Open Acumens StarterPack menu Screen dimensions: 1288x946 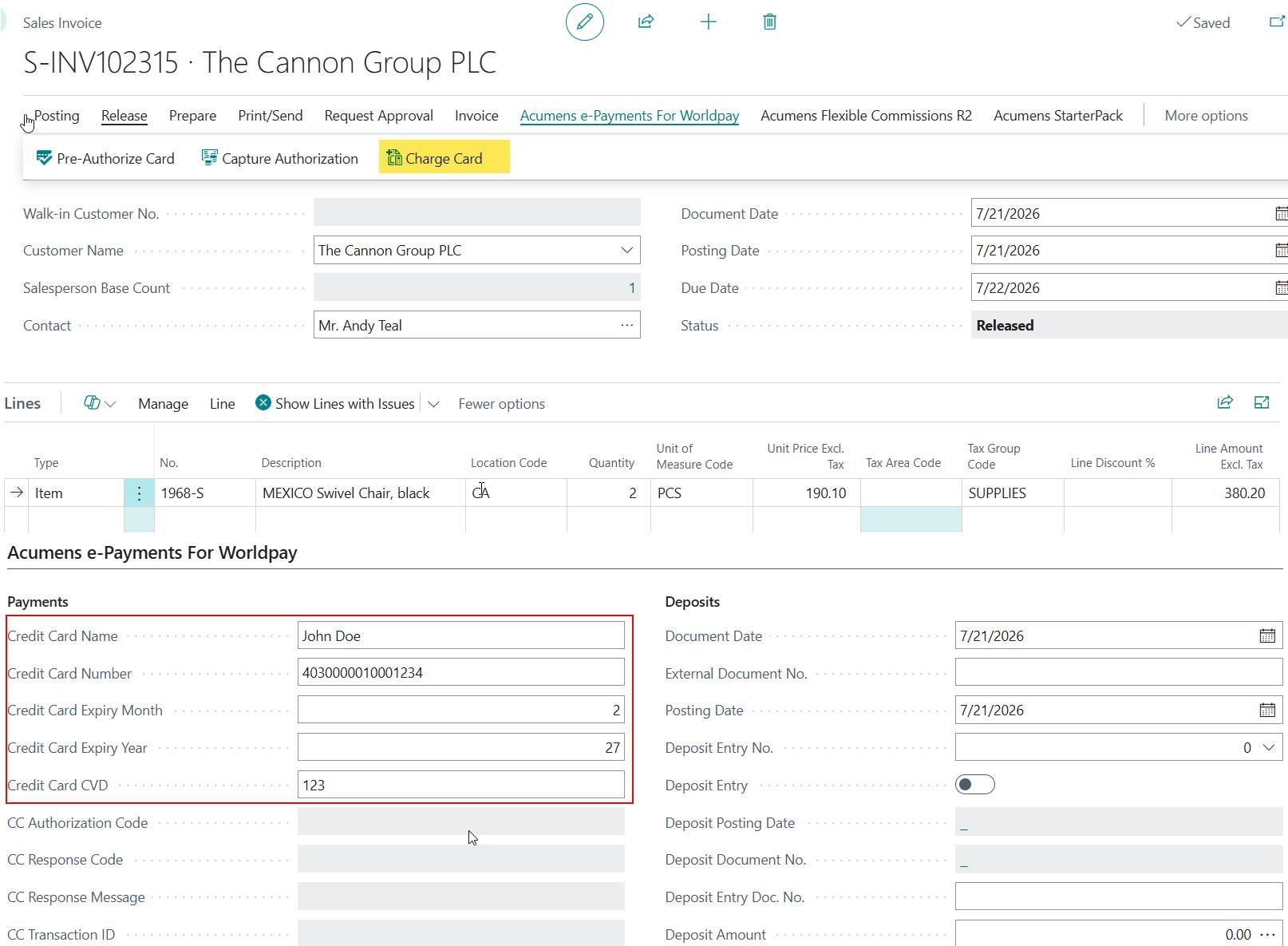click(x=1058, y=116)
